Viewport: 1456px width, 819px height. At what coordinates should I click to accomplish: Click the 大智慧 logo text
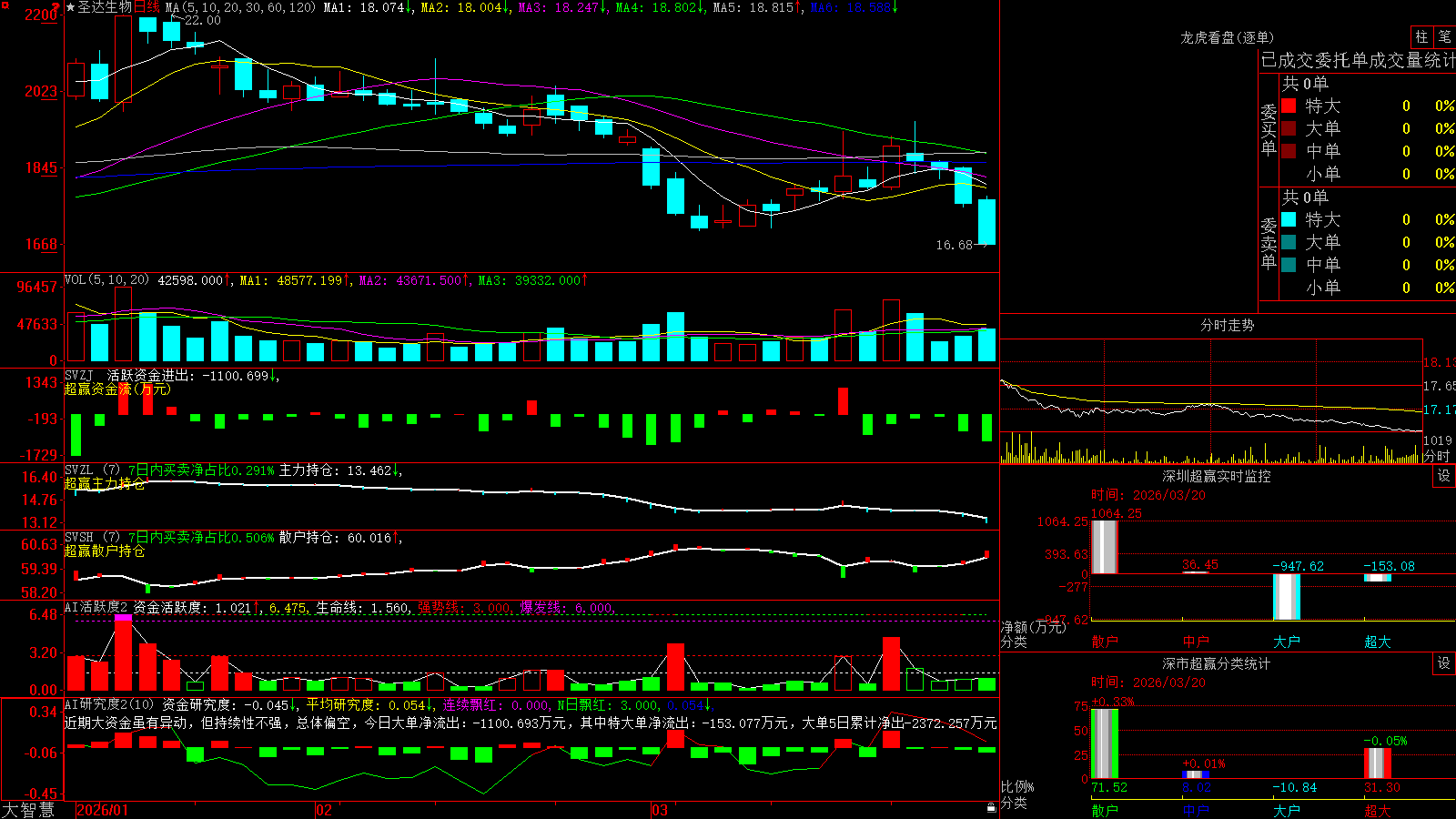point(28,810)
